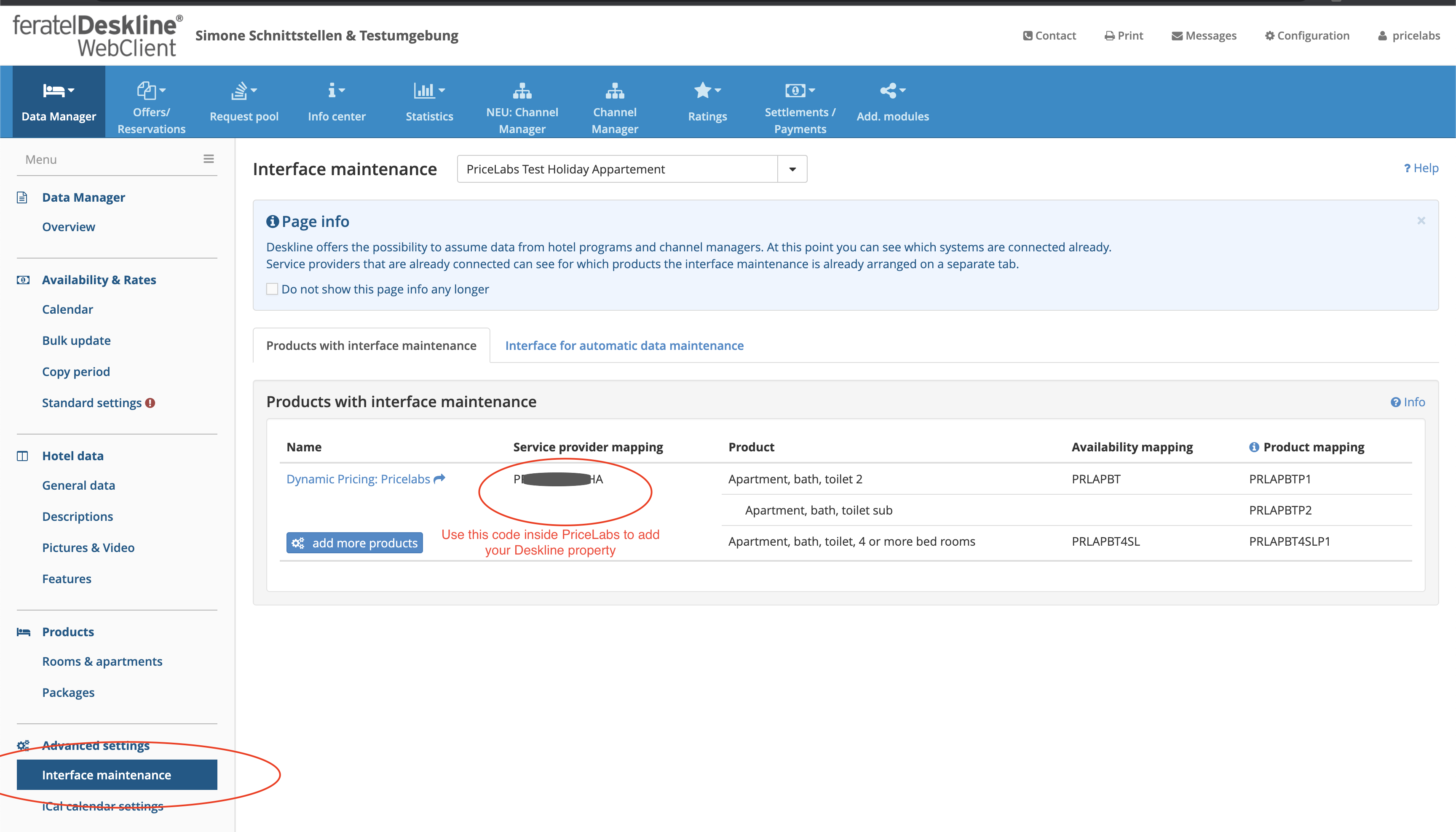Expand Ratings dropdown caret
This screenshot has width=1456, height=832.
(x=718, y=90)
